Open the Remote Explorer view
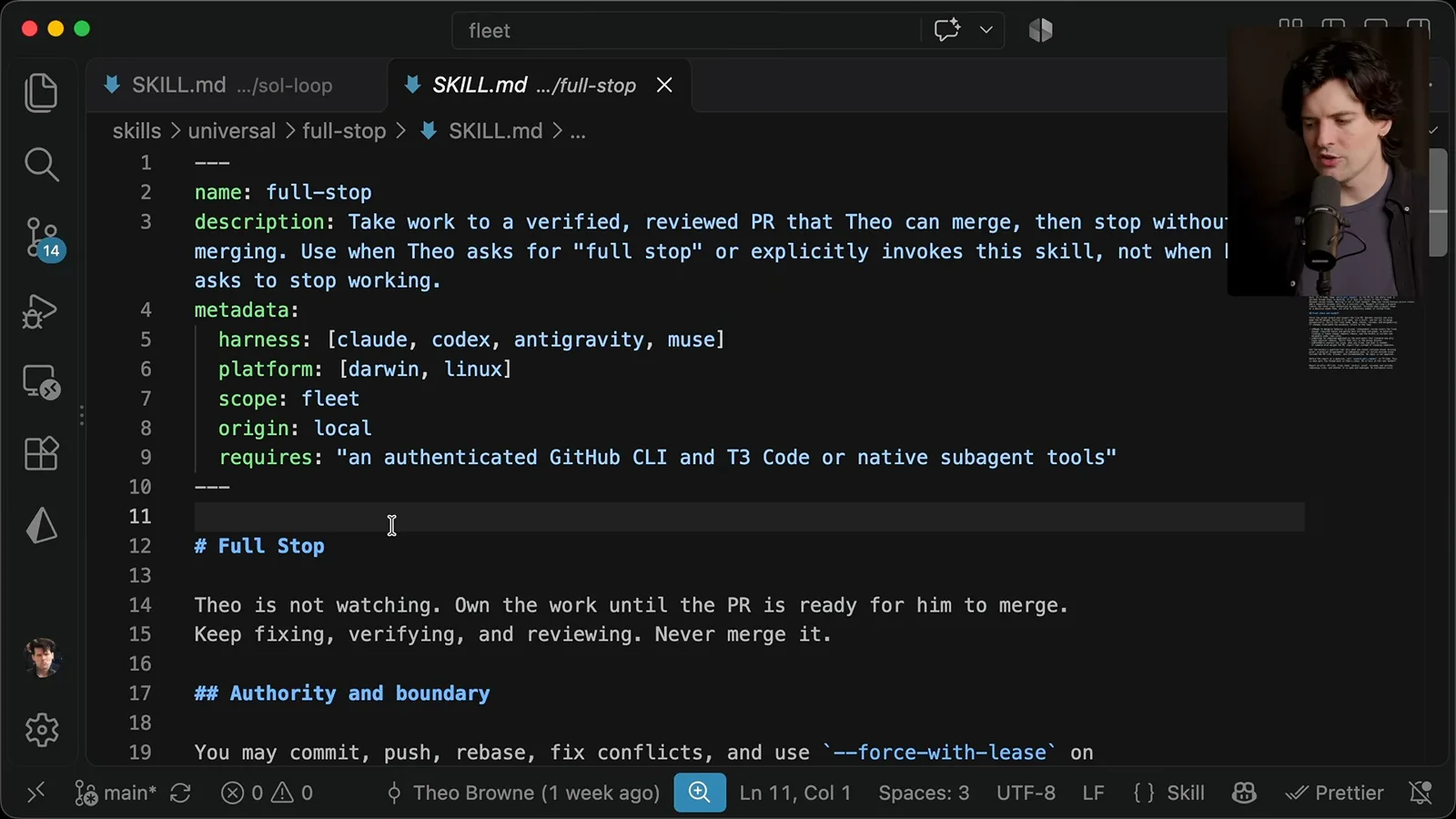The width and height of the screenshot is (1456, 819). click(41, 382)
